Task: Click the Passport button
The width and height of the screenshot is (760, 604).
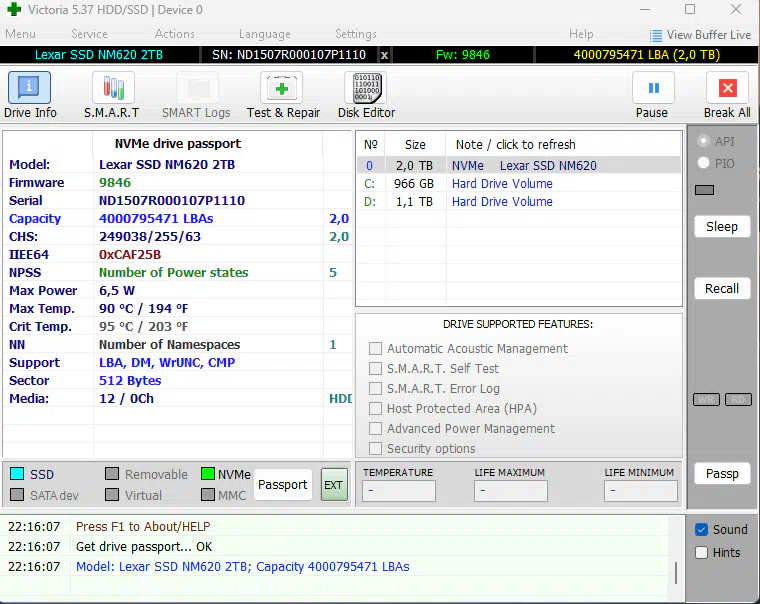Action: (283, 485)
